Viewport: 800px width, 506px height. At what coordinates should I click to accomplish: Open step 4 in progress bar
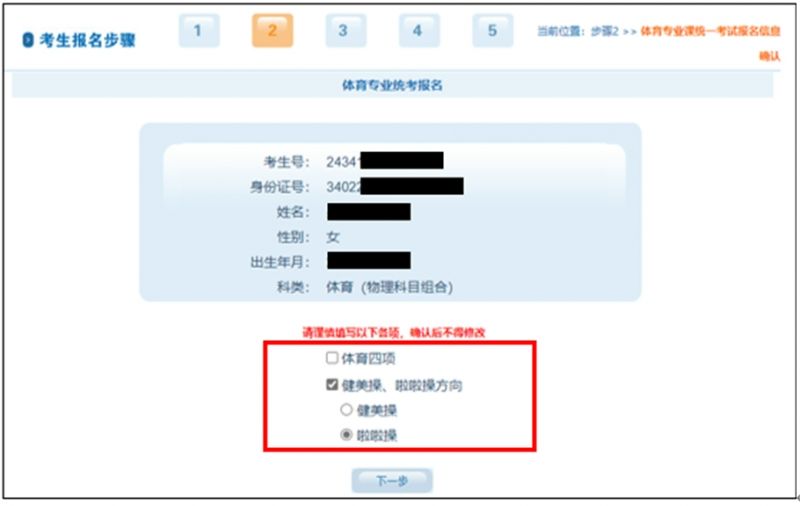[x=419, y=31]
